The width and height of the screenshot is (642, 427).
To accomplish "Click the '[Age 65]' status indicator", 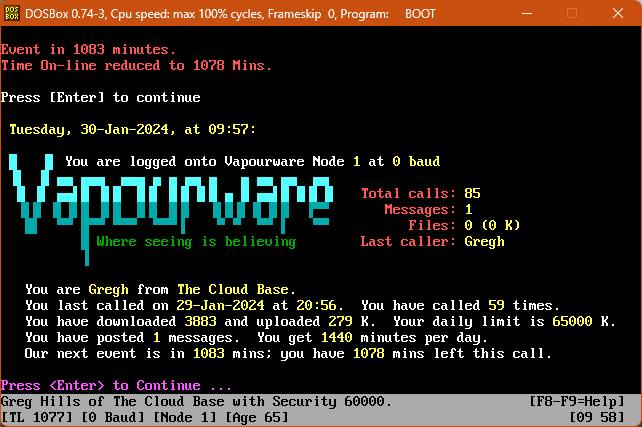I will pos(256,418).
